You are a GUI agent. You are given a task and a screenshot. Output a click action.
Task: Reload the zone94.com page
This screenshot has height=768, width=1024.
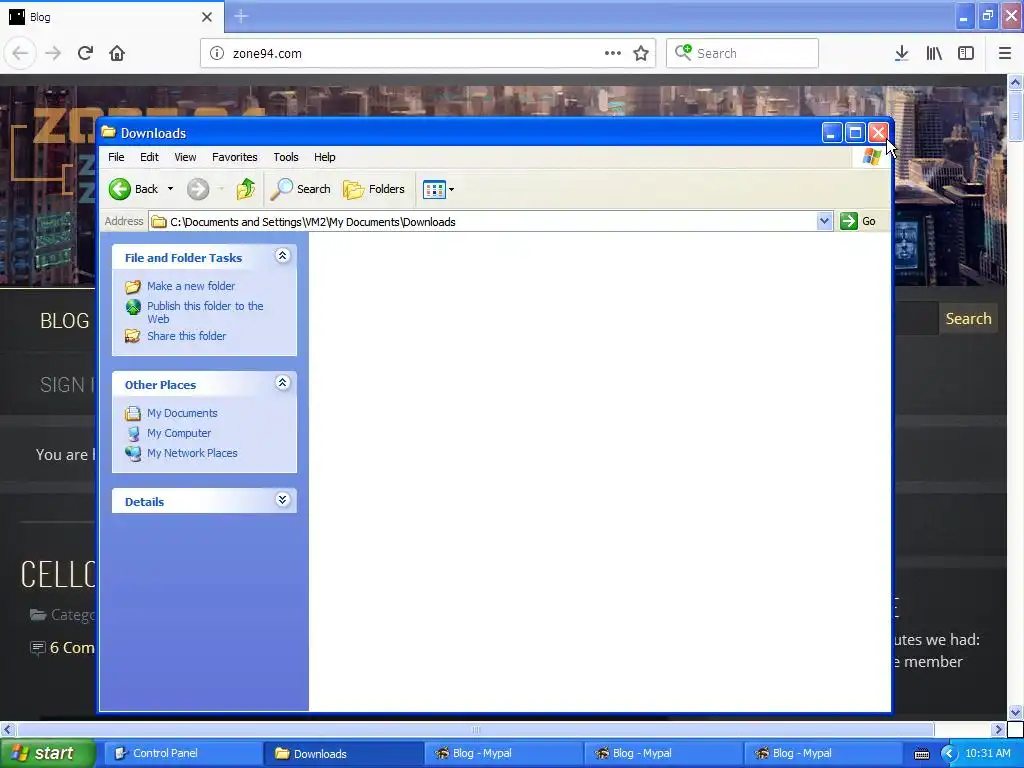coord(85,54)
